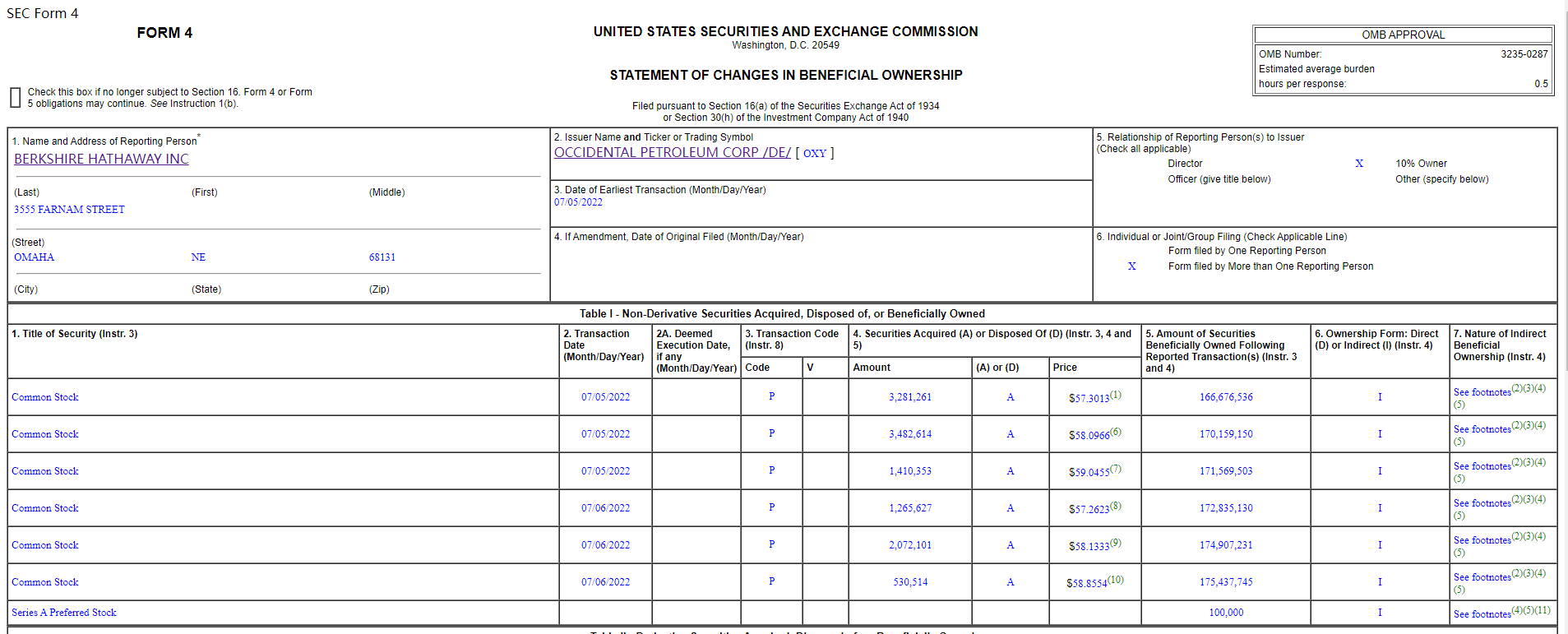Image resolution: width=1568 pixels, height=634 pixels.
Task: Click the 'A' acquired code in the 2,072,101 row
Action: click(1011, 545)
